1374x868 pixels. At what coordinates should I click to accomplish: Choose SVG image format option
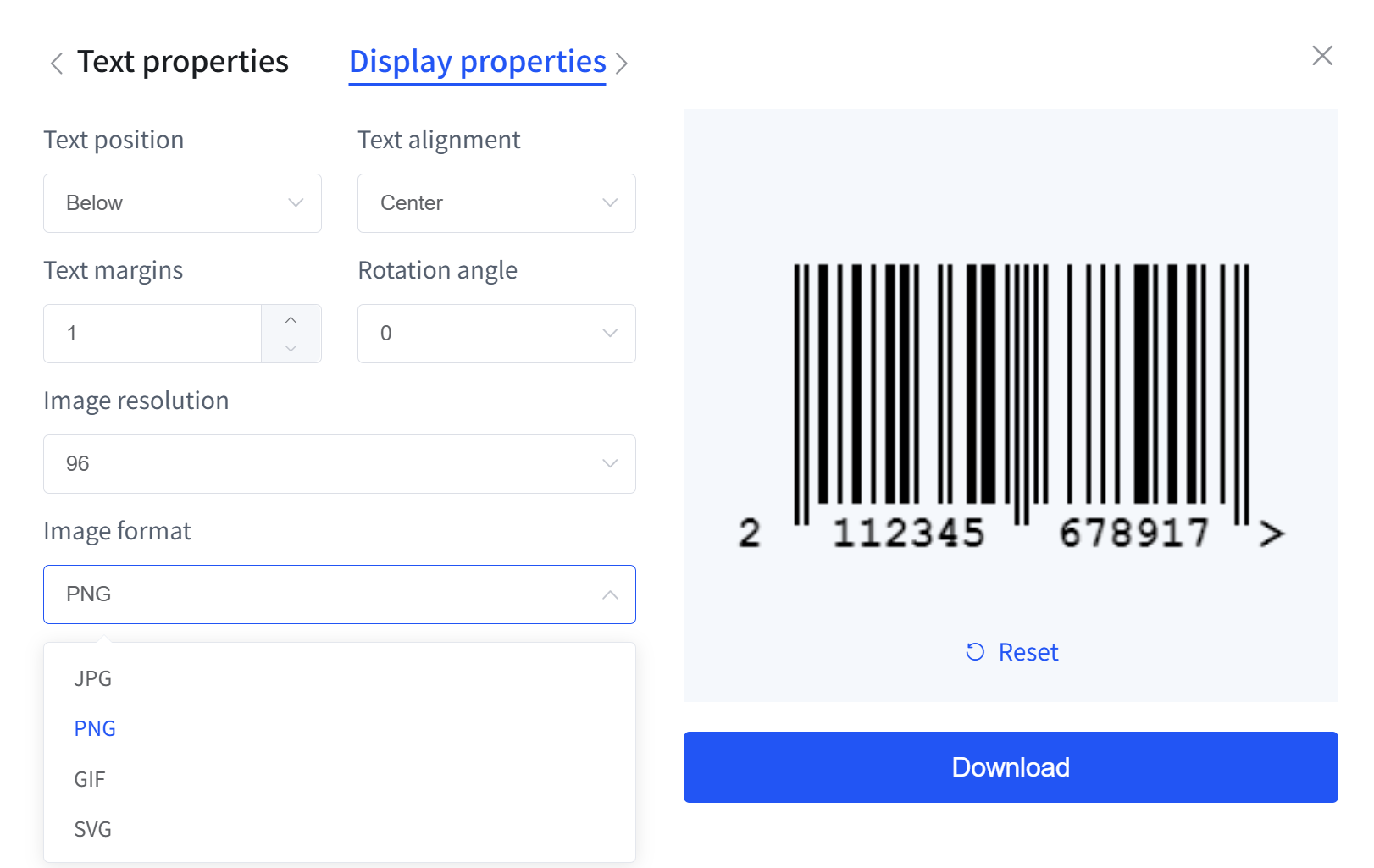tap(340, 829)
